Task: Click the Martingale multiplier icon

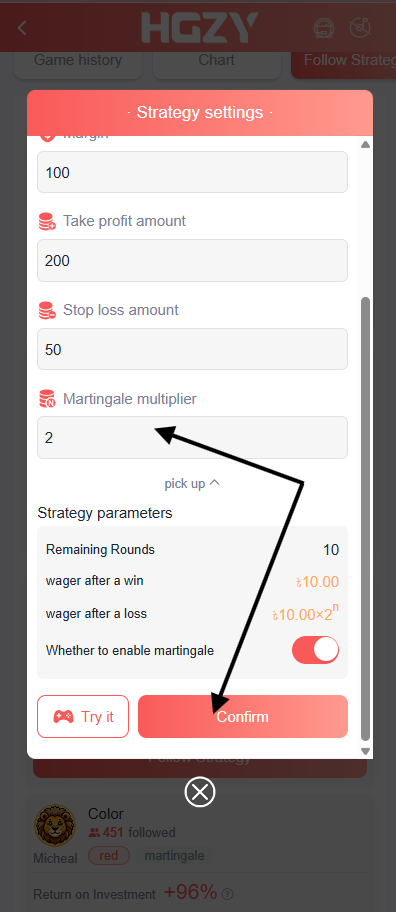Action: pos(47,399)
